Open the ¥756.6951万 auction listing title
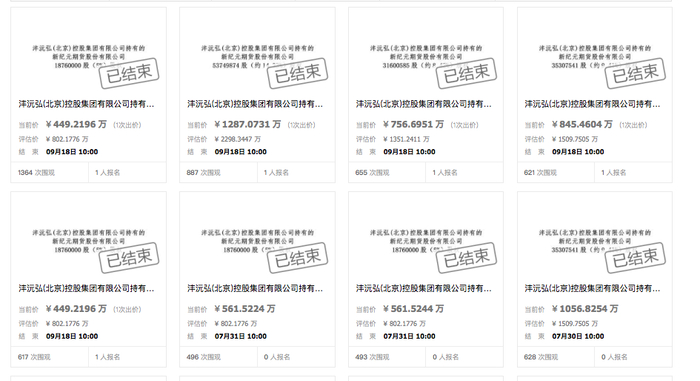700x381 pixels. [x=424, y=104]
